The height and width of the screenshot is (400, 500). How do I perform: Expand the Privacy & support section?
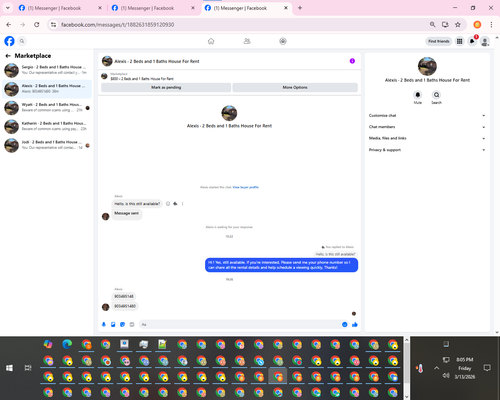(x=427, y=150)
